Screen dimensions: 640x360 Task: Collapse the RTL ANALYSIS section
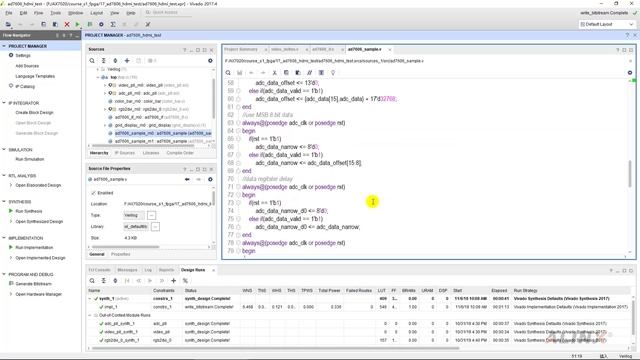[x=4, y=176]
